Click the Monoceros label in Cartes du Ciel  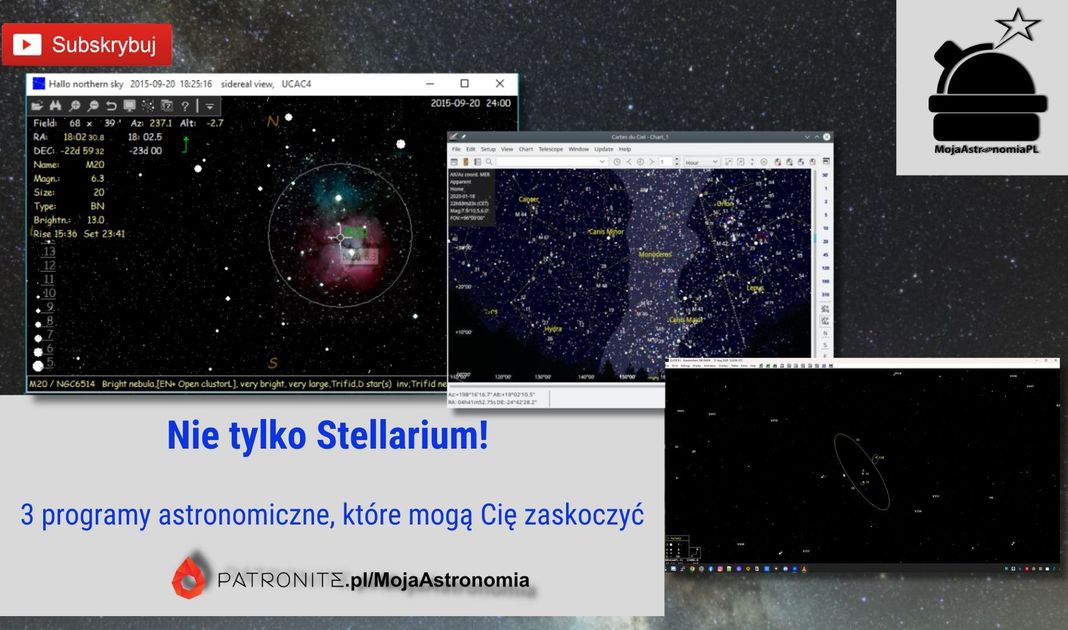coord(655,254)
